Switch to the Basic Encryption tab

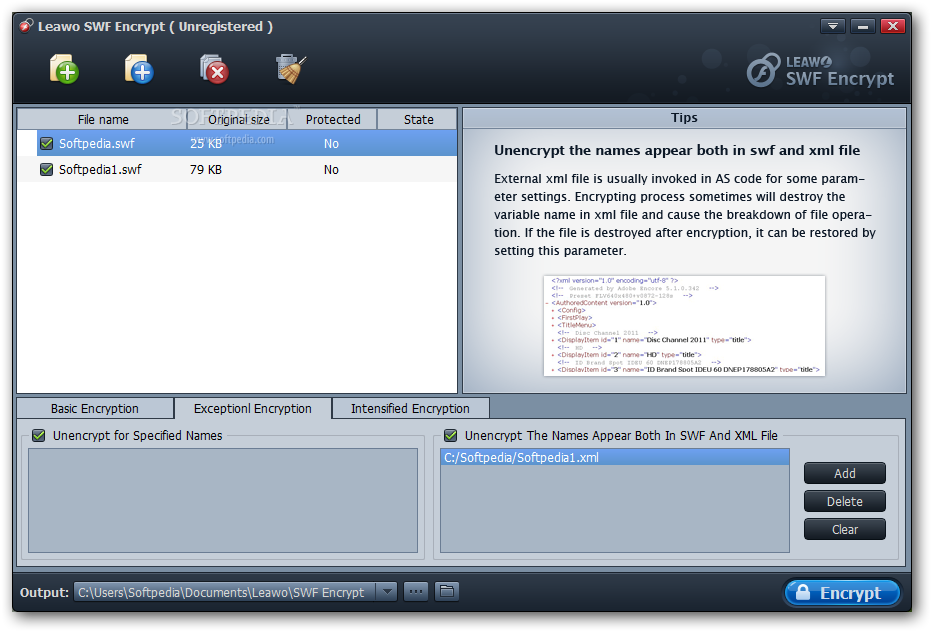tap(95, 408)
